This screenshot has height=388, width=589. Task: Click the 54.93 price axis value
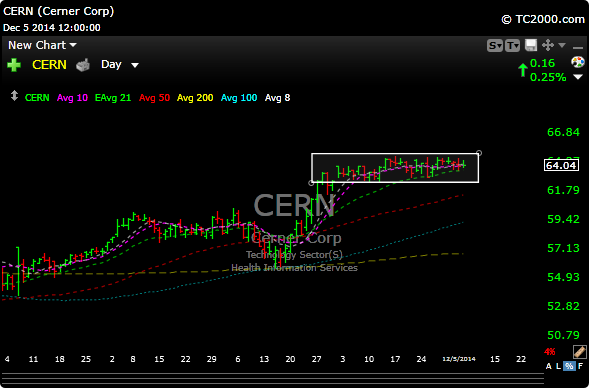click(563, 277)
